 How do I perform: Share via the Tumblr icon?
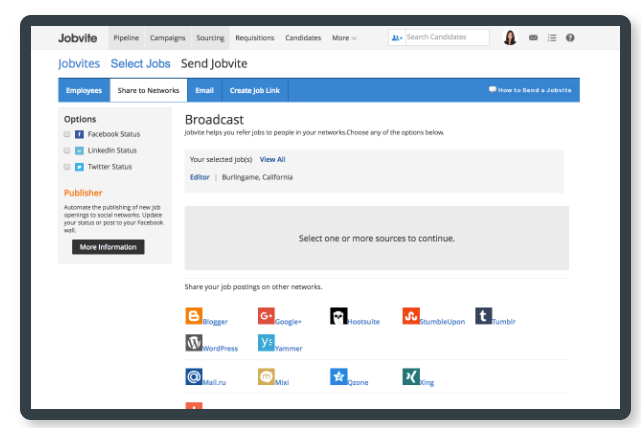[483, 316]
